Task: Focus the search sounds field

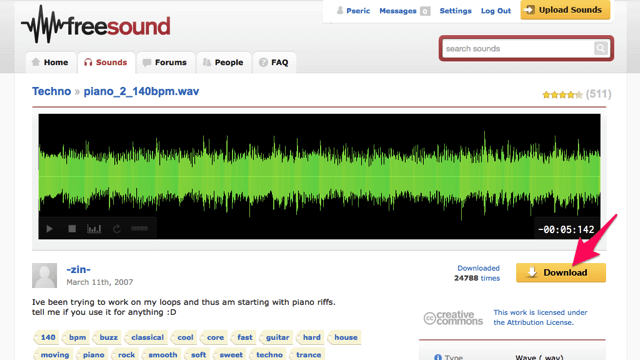Action: 518,49
